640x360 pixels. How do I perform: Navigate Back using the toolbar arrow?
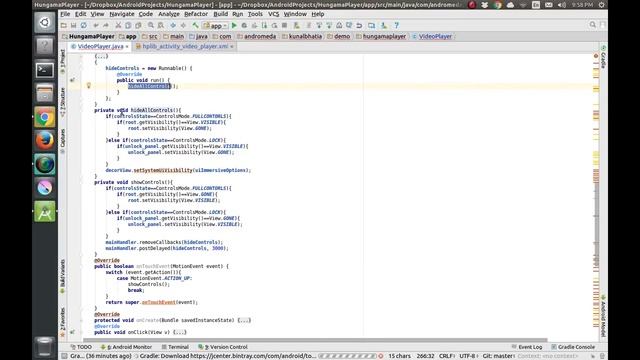pos(173,25)
